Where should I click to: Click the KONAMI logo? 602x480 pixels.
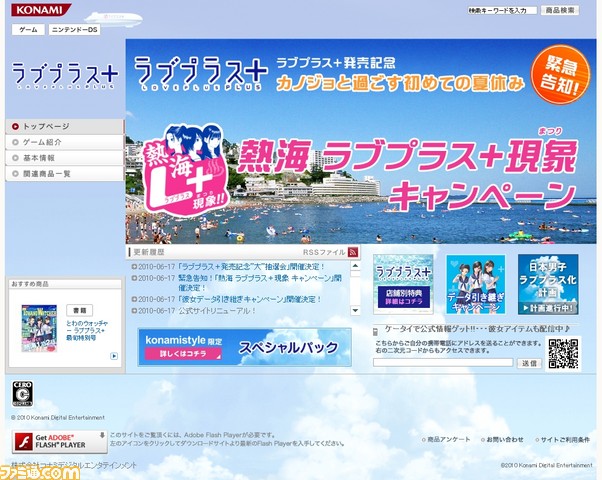pos(41,10)
